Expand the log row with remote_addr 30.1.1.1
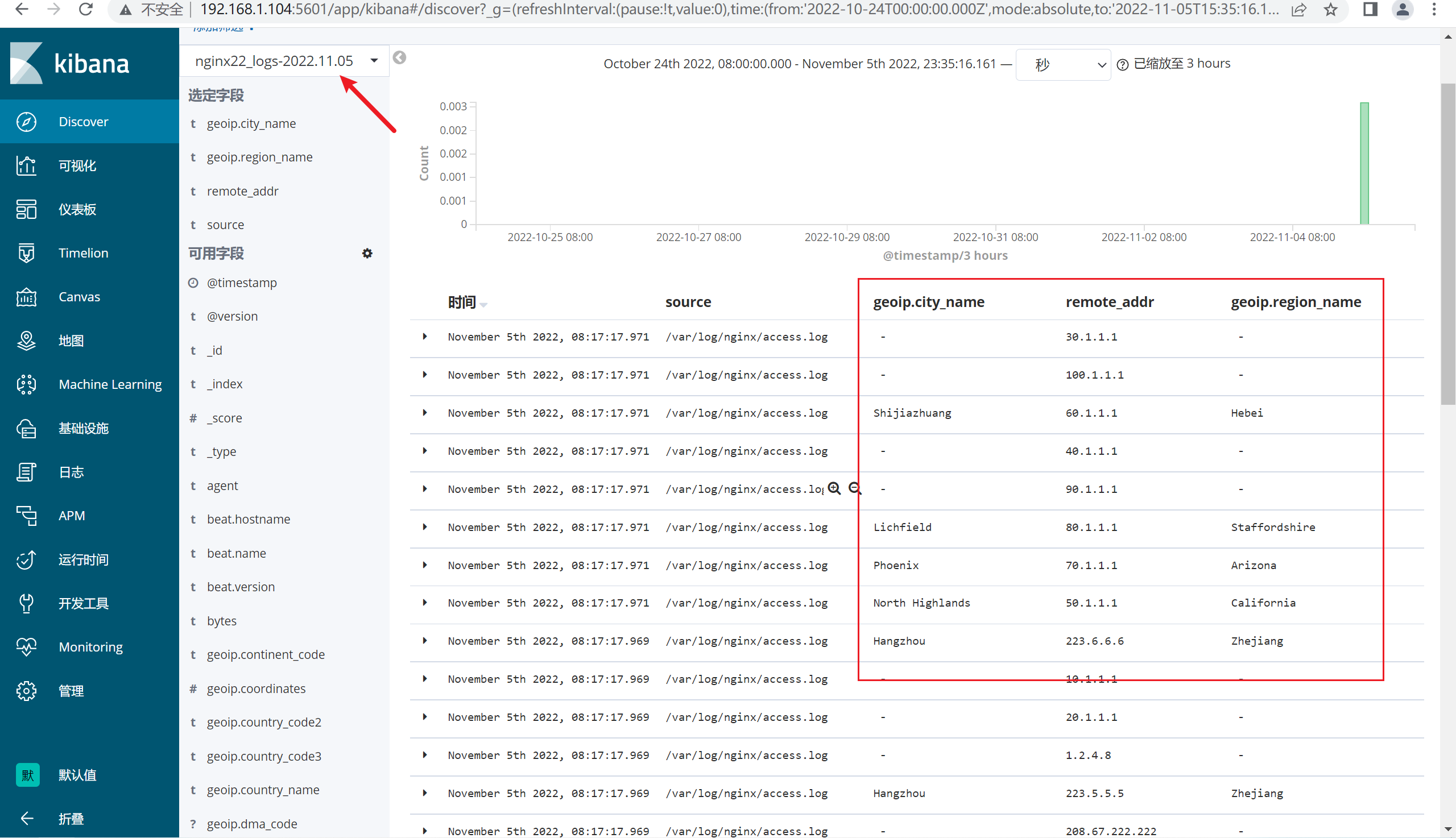 425,337
